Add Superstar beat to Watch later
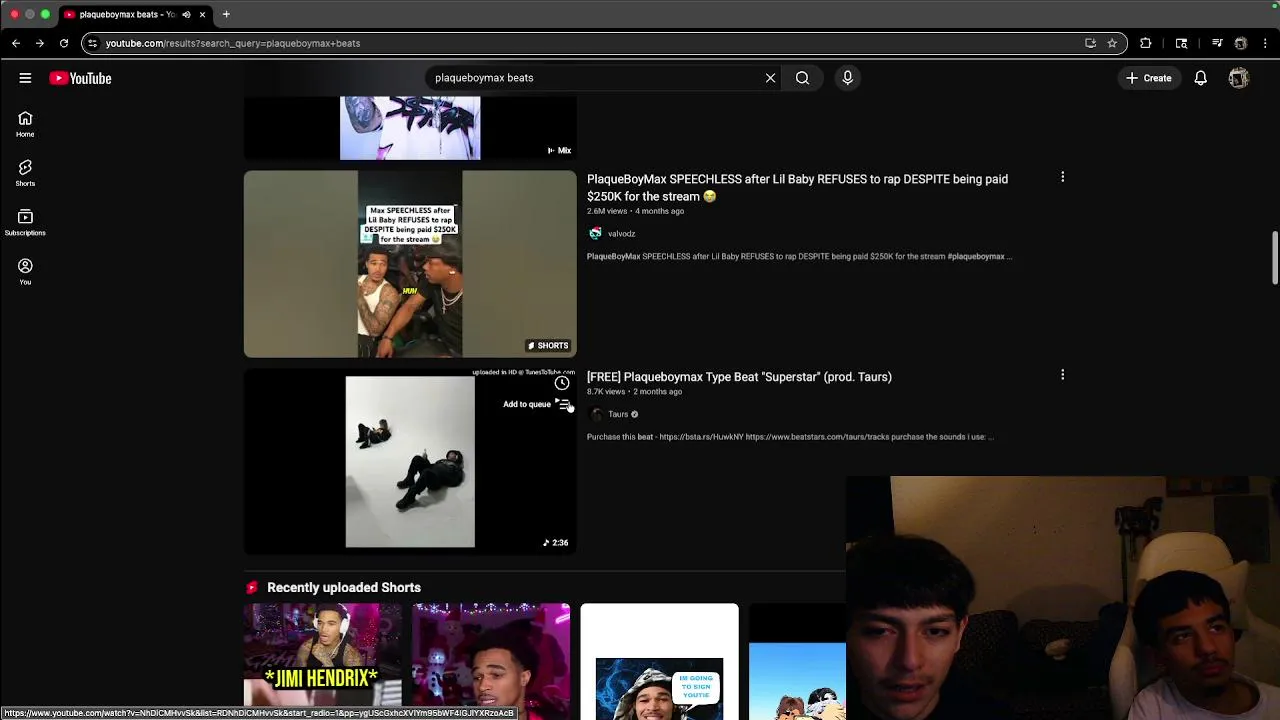This screenshot has height=720, width=1280. (x=562, y=383)
